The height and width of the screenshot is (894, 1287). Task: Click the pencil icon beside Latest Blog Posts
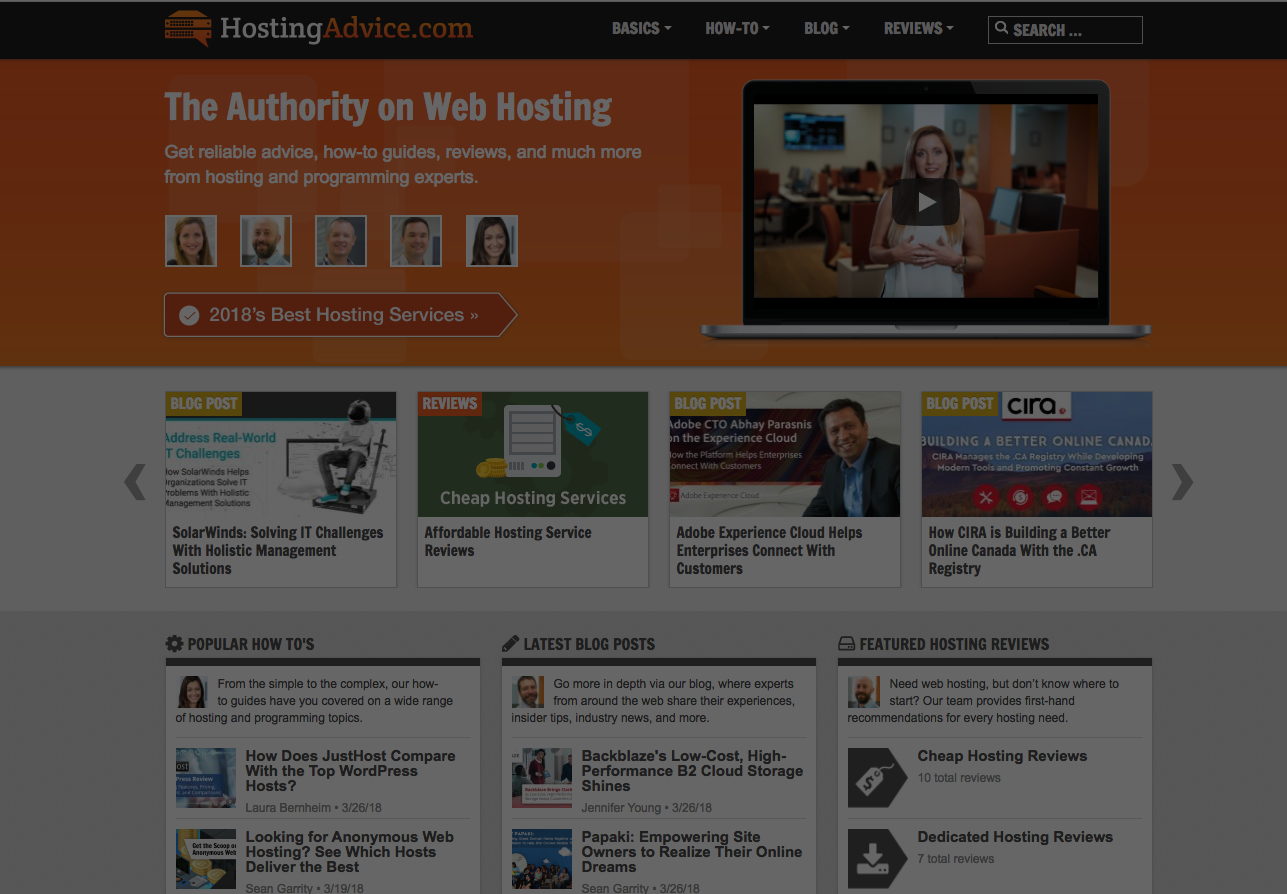(x=511, y=644)
